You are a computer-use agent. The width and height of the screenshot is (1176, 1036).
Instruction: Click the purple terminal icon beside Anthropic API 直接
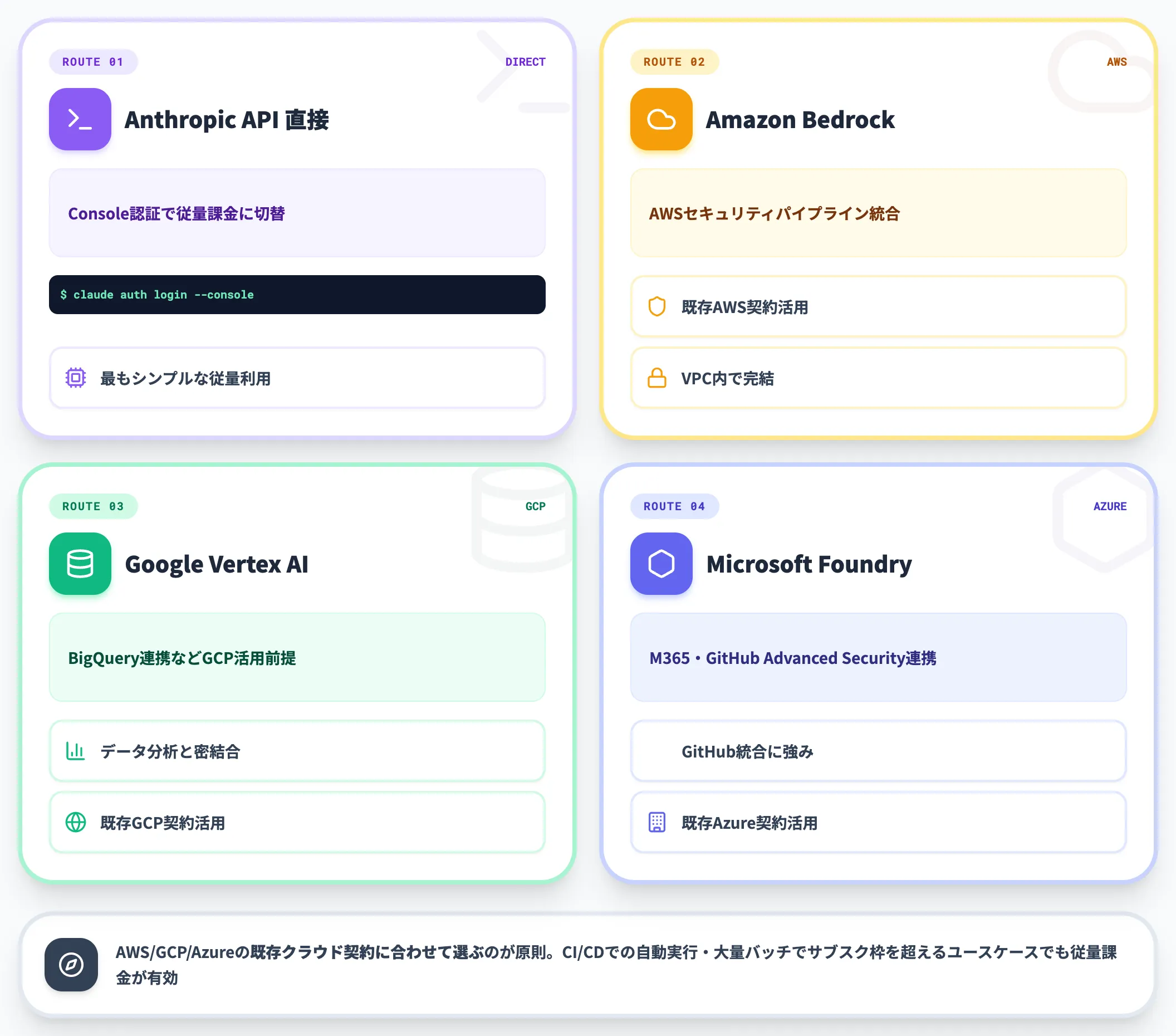click(80, 119)
